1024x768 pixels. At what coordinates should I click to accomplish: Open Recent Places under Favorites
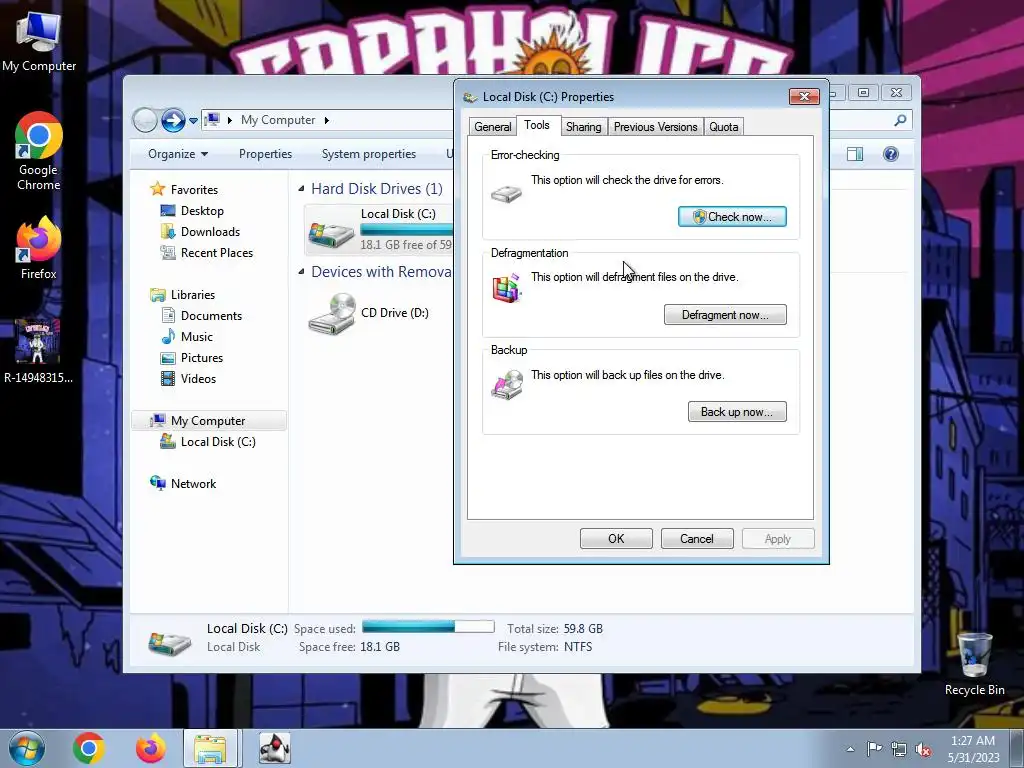(217, 253)
